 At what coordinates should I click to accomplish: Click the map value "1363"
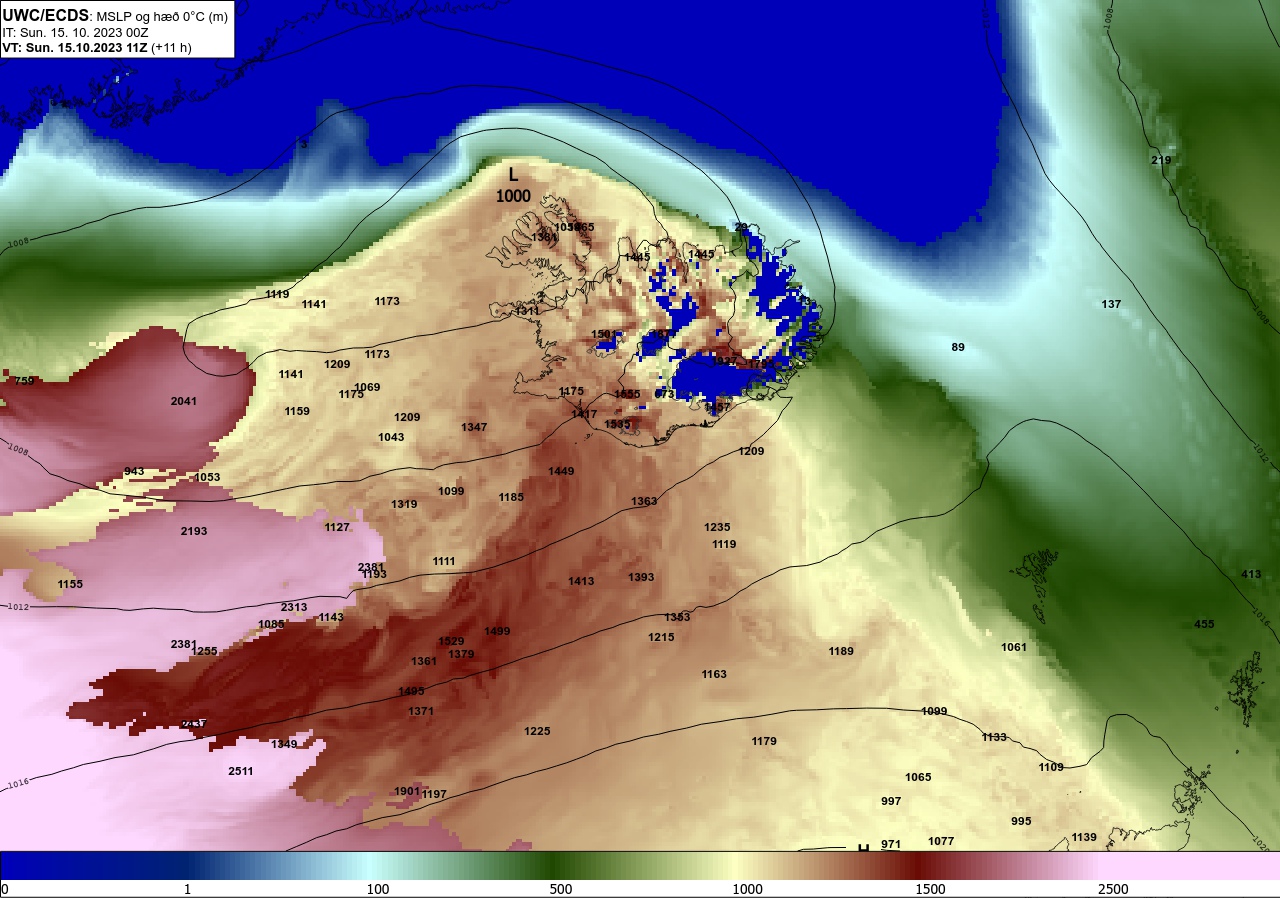(x=644, y=501)
